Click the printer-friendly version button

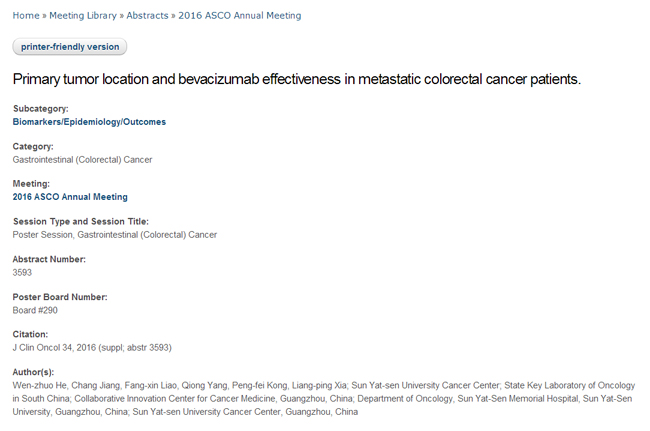[70, 47]
